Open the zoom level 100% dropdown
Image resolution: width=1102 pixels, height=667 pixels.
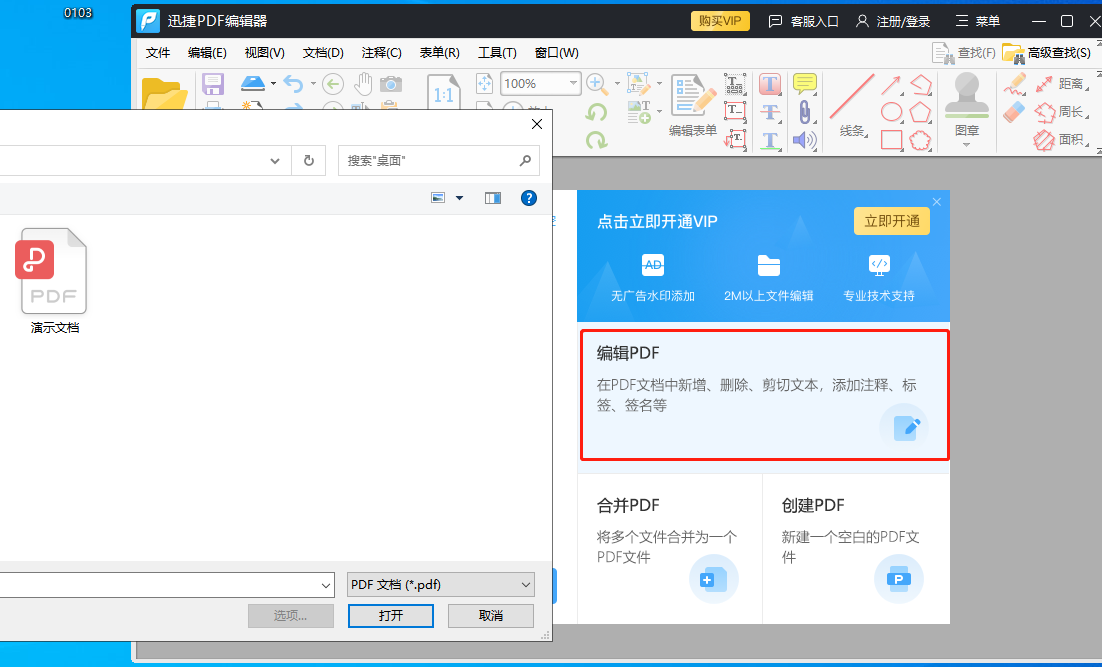573,84
